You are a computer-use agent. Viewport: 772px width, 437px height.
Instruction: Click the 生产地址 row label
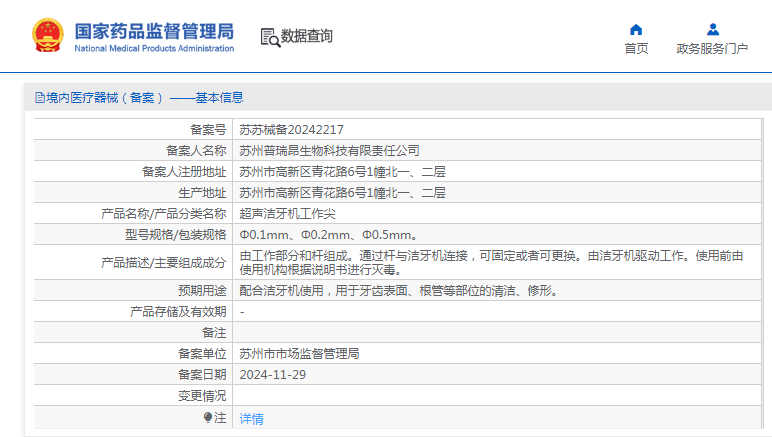tap(202, 193)
